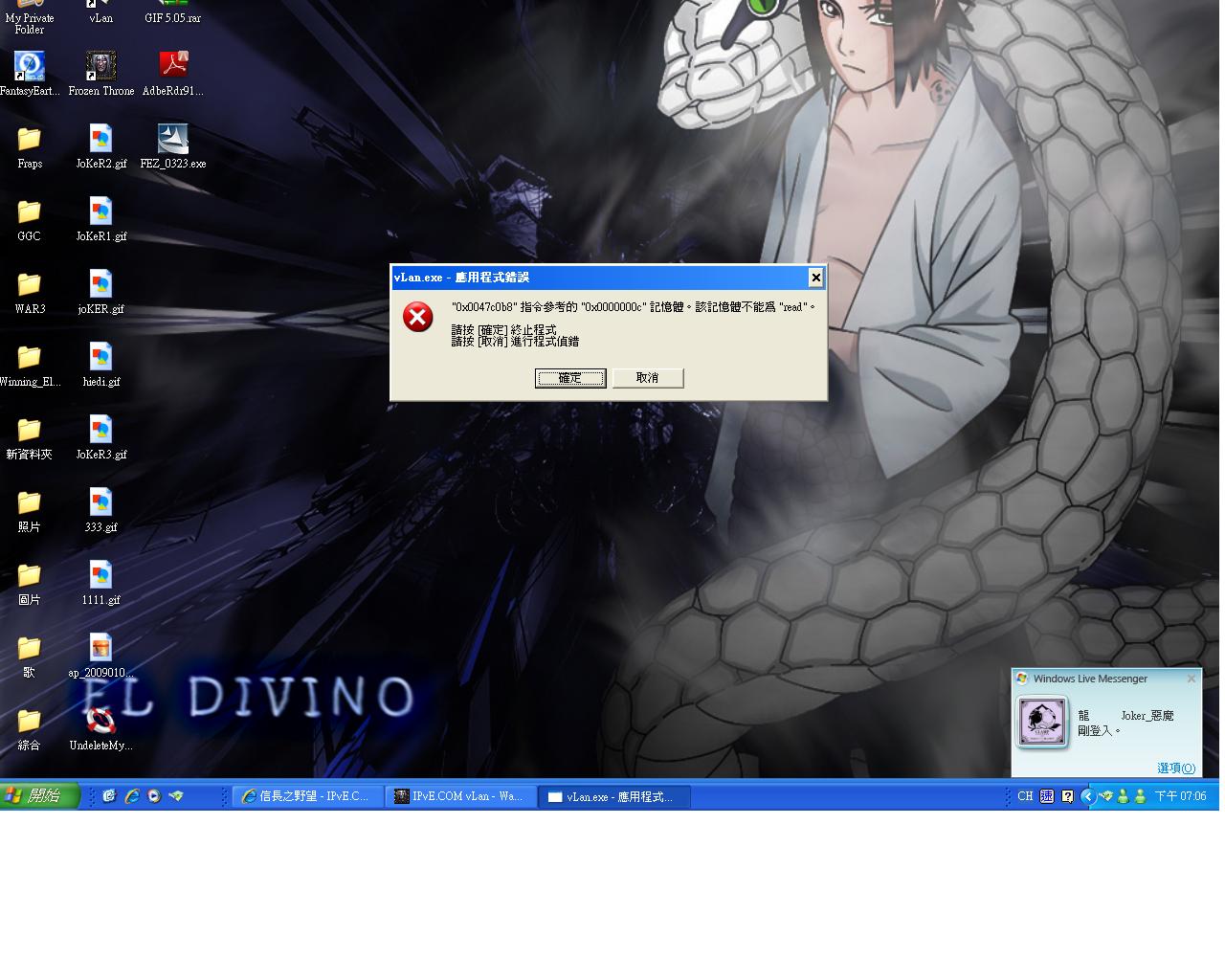
Task: Launch Internet Explorer from quick launch
Action: 132,796
